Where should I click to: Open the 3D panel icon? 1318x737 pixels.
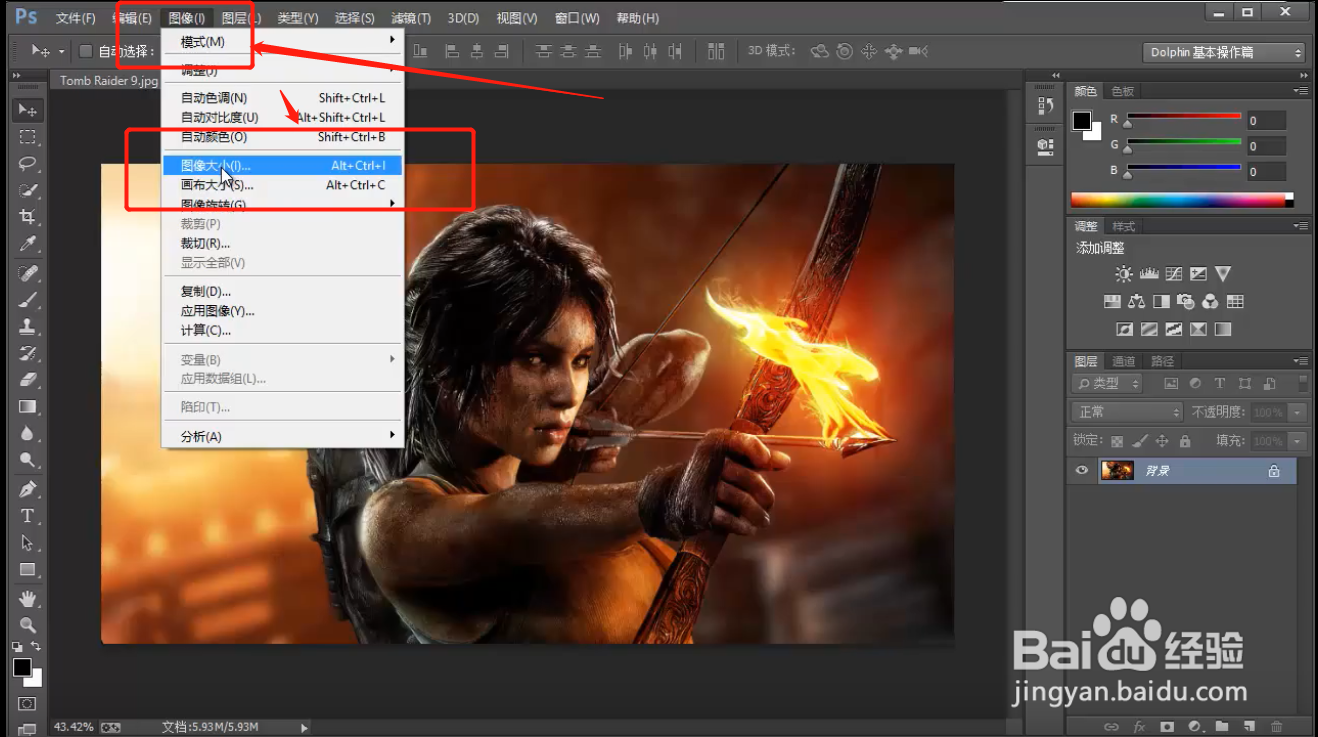pyautogui.click(x=1045, y=146)
